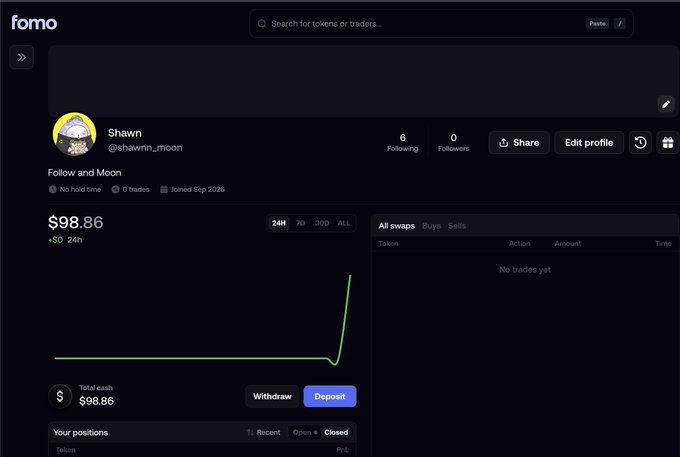
Task: Click the 'Follow and Moon' bio
Action: [x=85, y=173]
